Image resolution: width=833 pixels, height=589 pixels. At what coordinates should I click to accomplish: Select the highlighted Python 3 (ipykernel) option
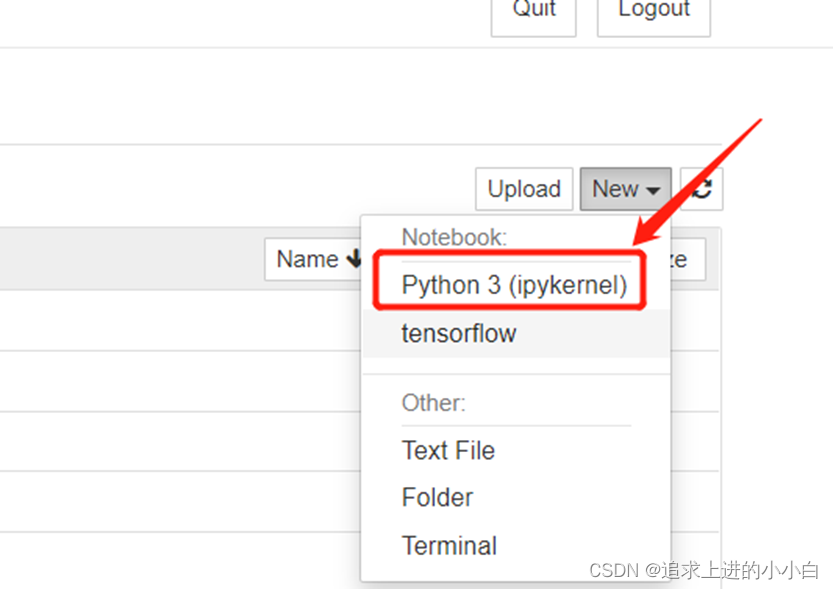tap(509, 284)
